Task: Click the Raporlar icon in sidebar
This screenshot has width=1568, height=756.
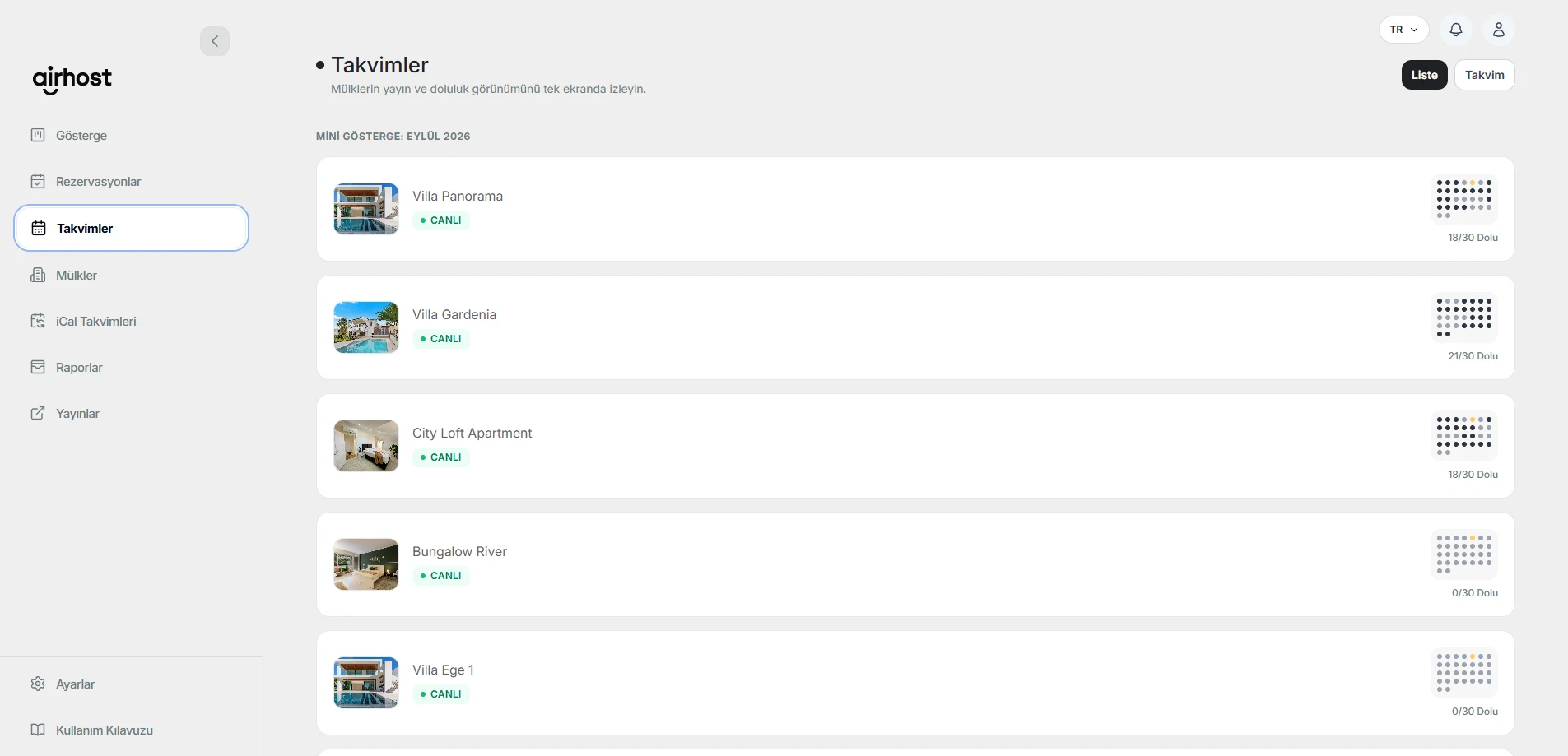Action: click(x=38, y=367)
